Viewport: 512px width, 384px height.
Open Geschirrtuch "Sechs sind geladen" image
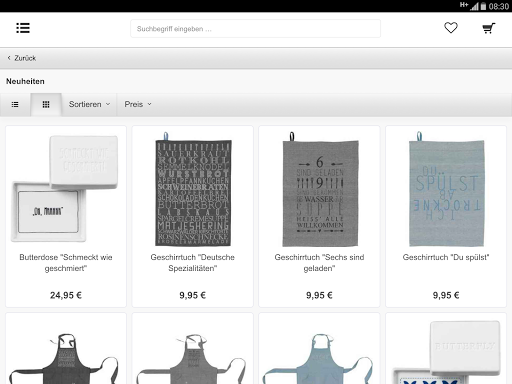coord(320,189)
